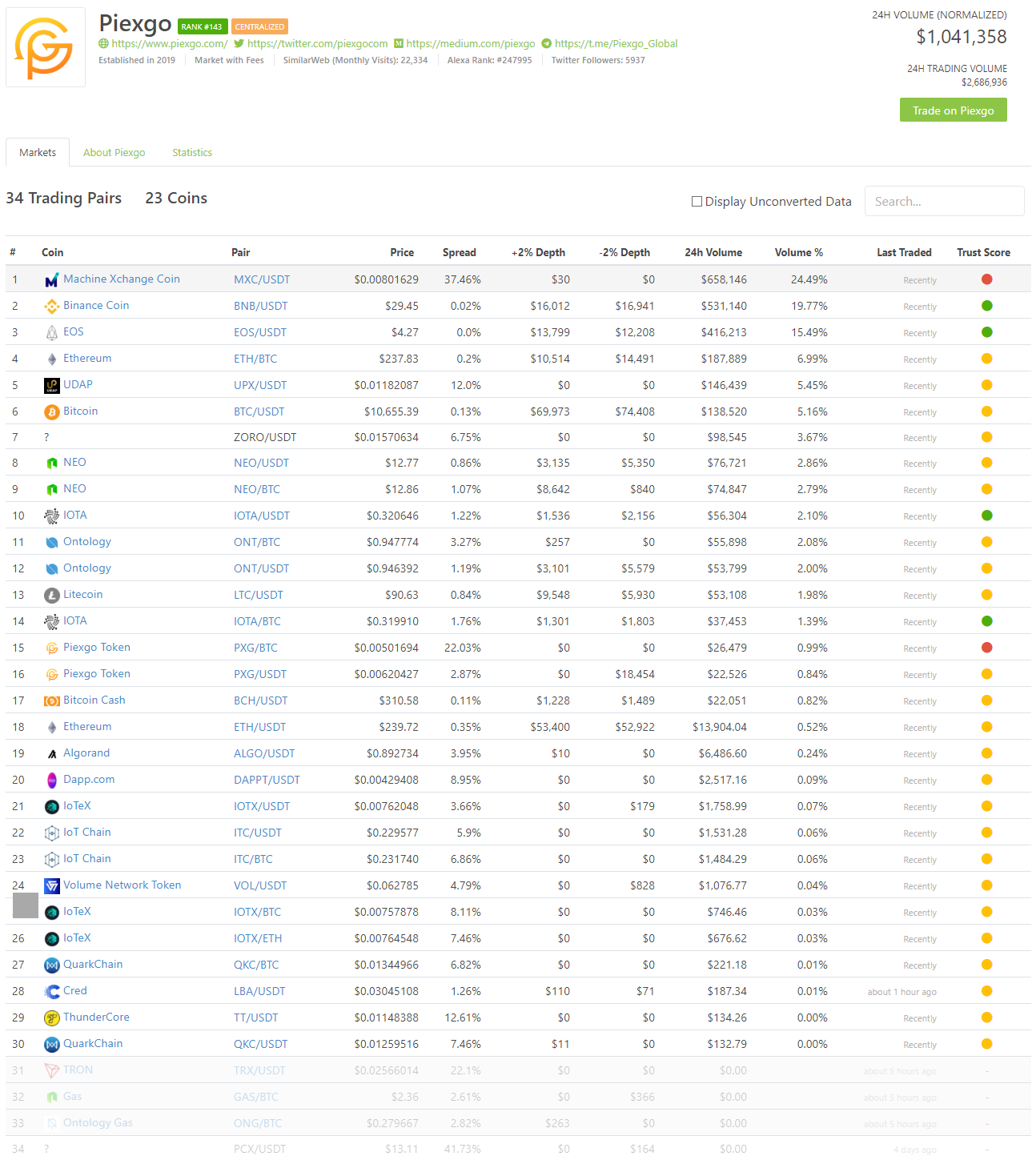Open the Statistics tab
The height and width of the screenshot is (1168, 1036).
(x=192, y=153)
